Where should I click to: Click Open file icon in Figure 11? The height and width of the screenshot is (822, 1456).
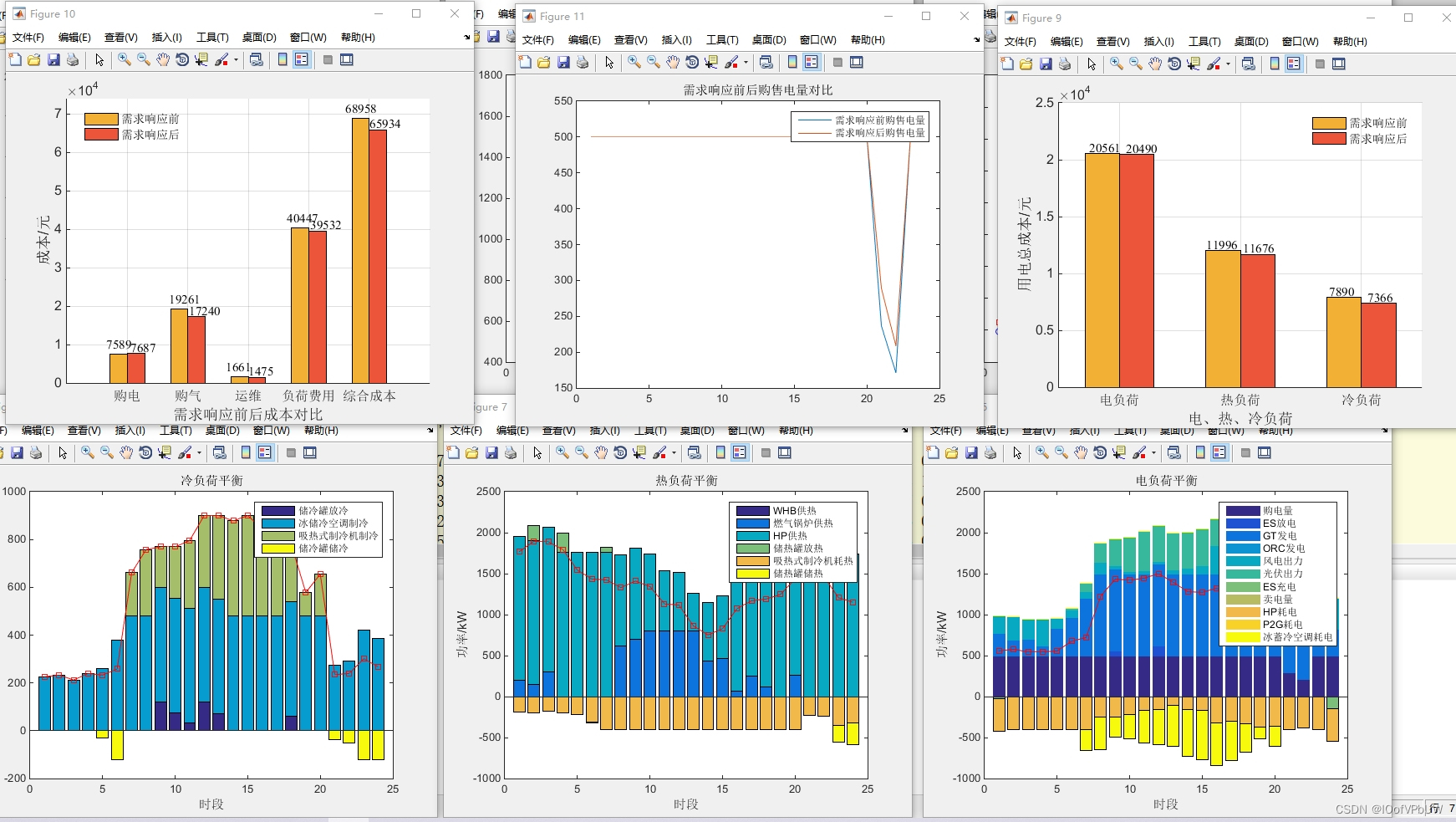click(x=544, y=62)
